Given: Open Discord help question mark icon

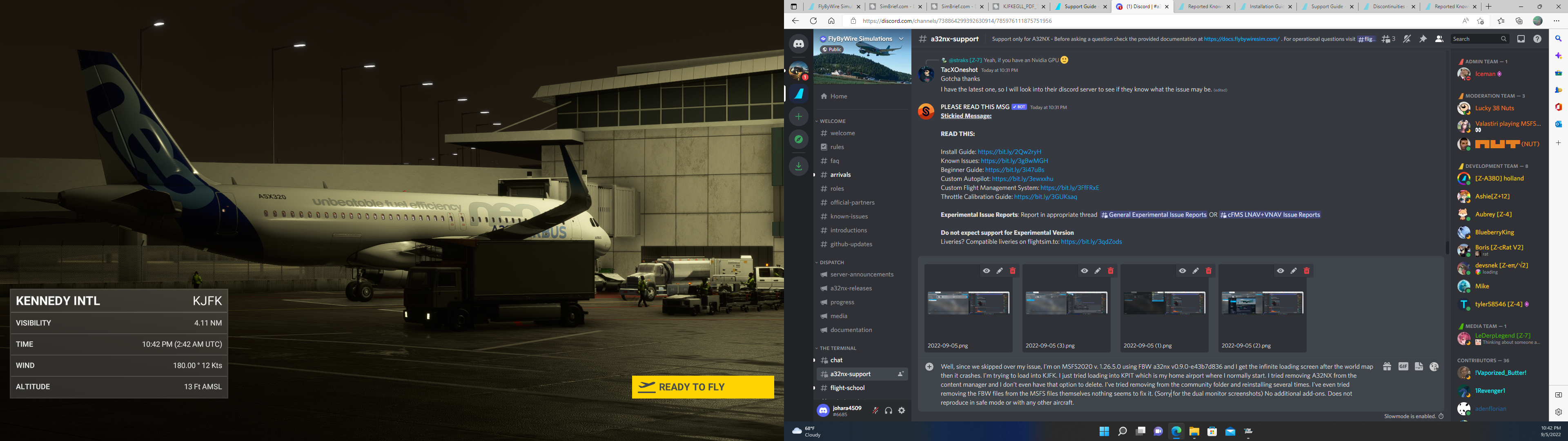Looking at the screenshot, I should (1537, 39).
